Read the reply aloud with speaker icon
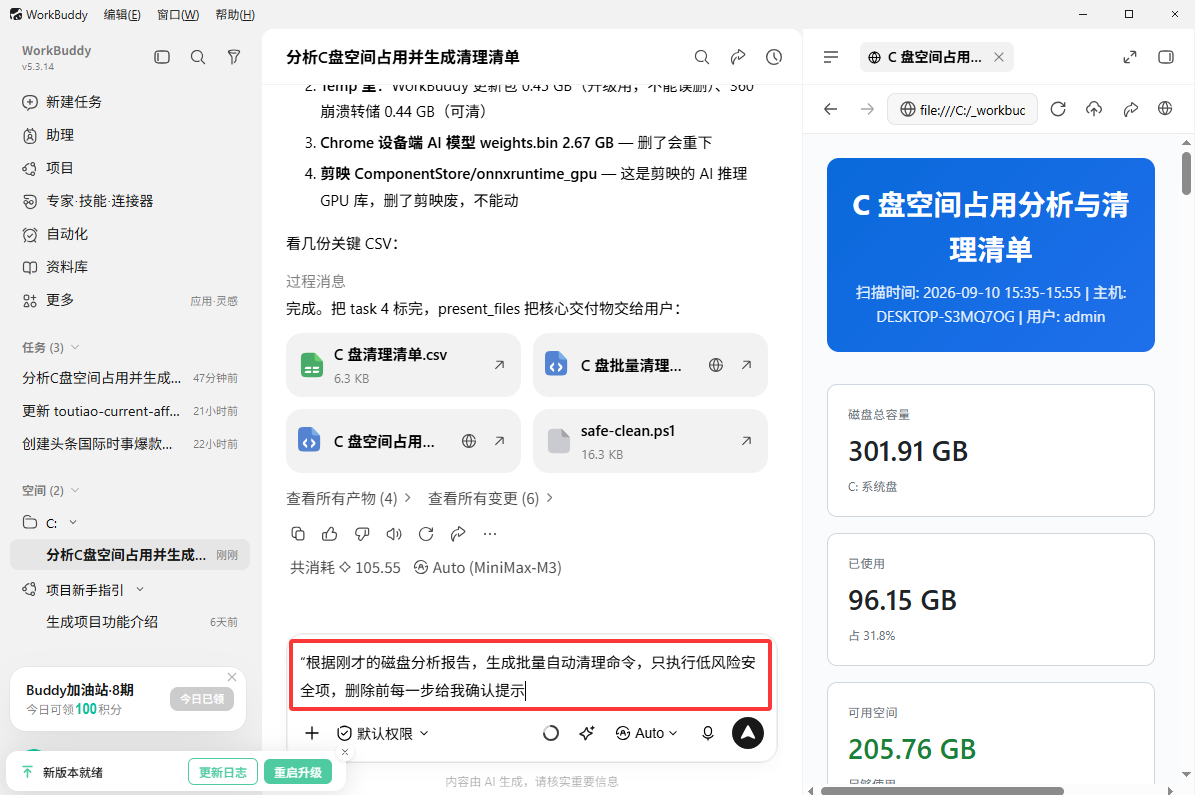 coord(393,534)
